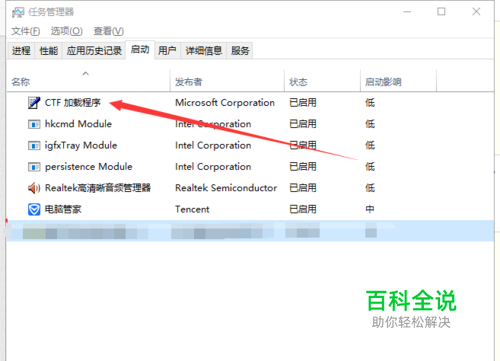500x361 pixels.
Task: Click 低 startup impact for Realtek row
Action: [x=370, y=188]
